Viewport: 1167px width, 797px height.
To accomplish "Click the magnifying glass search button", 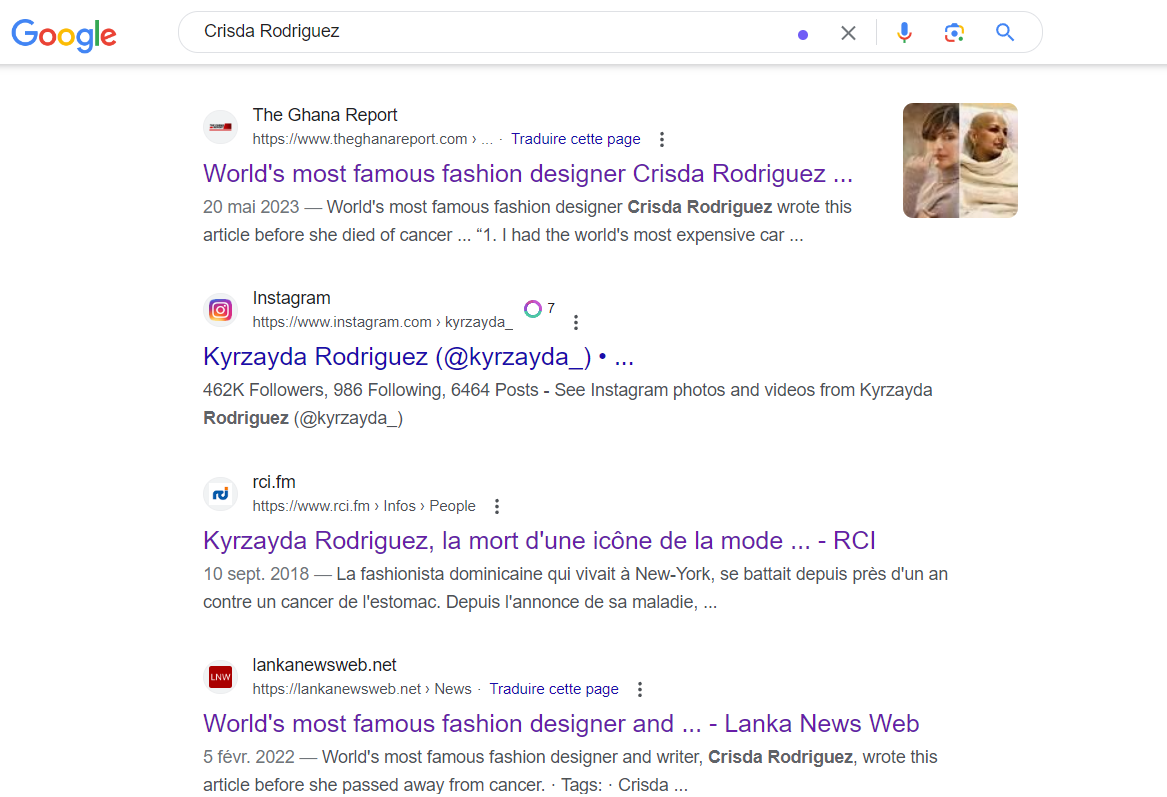I will 1005,33.
